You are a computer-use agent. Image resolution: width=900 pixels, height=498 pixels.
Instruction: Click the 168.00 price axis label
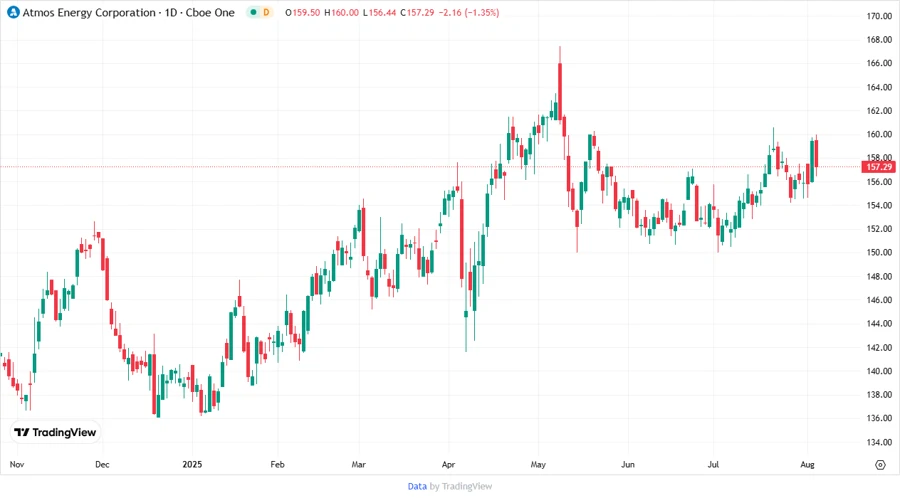click(879, 40)
